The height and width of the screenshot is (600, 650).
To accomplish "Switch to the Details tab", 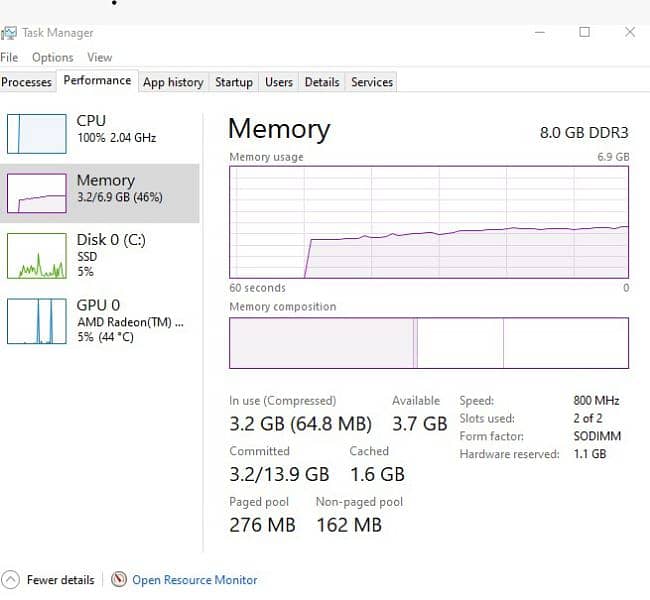I will pos(322,82).
